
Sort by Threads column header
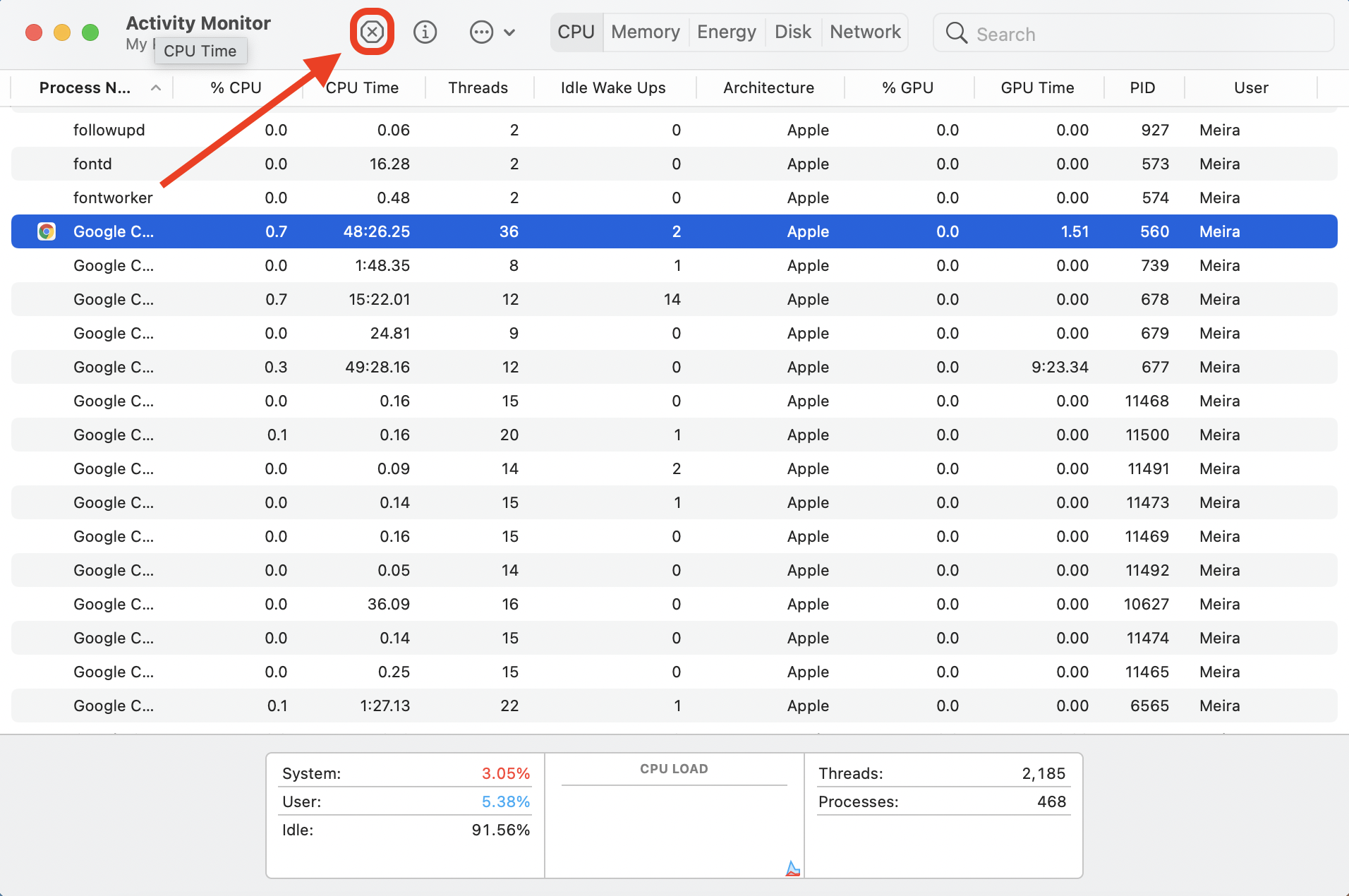[x=478, y=87]
